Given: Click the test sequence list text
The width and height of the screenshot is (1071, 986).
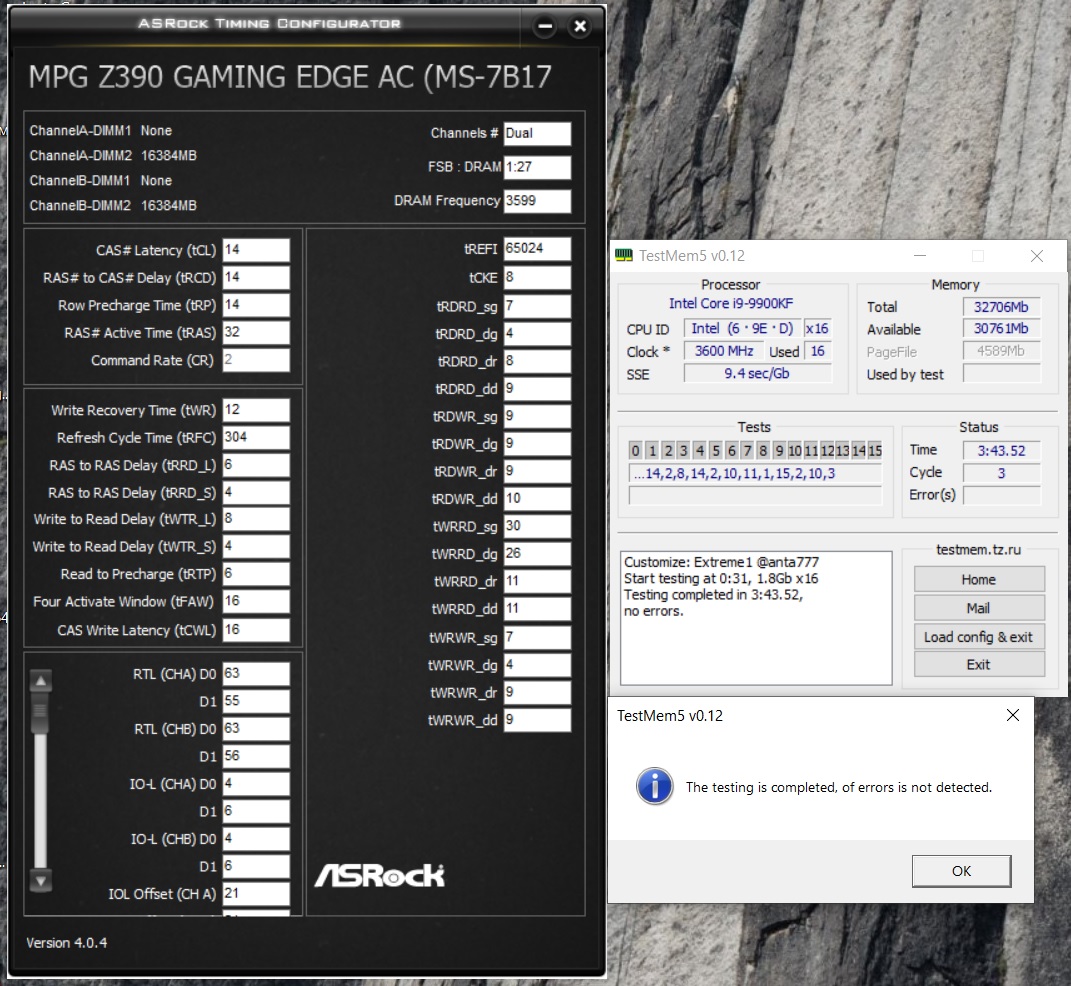Looking at the screenshot, I should click(x=755, y=473).
